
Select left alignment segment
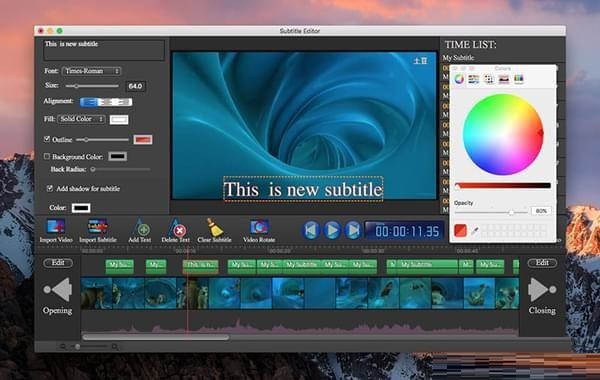tap(89, 102)
